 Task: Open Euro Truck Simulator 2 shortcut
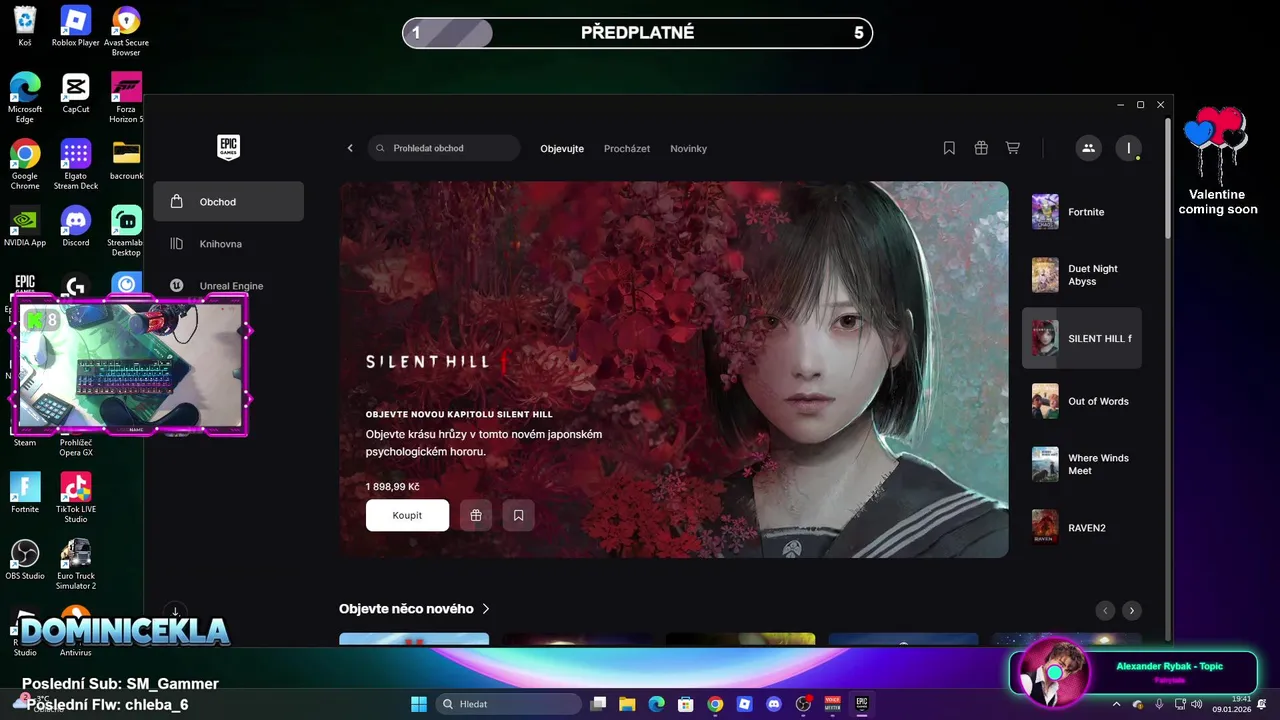(x=76, y=565)
